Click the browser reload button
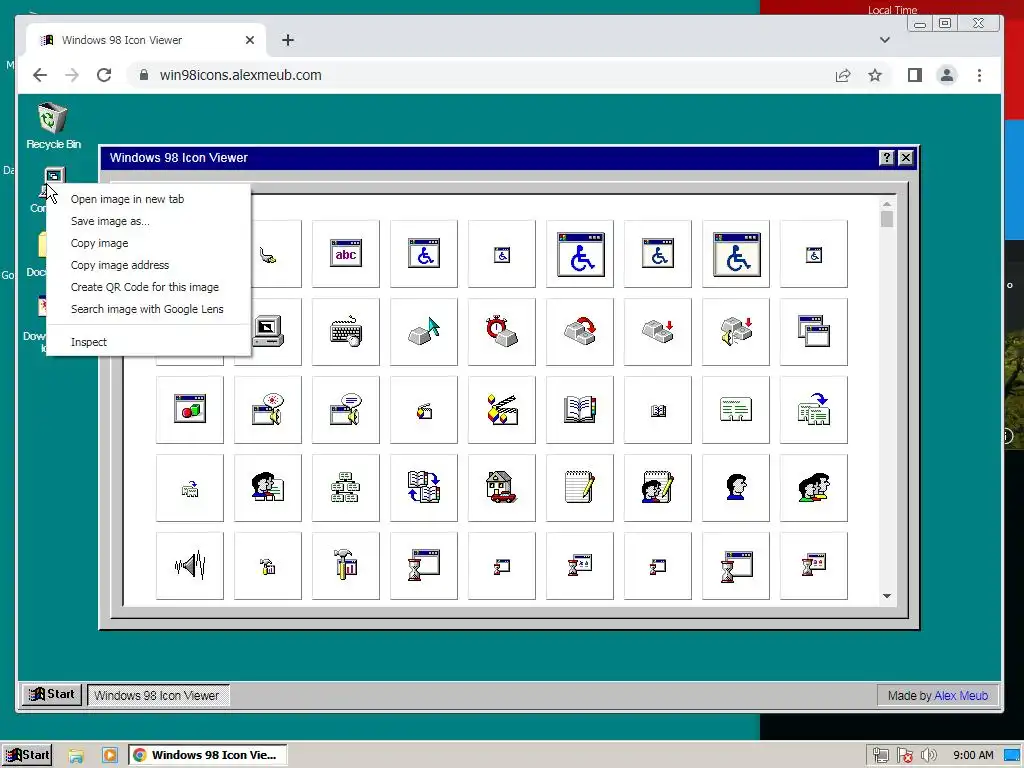This screenshot has width=1024, height=768. (104, 75)
